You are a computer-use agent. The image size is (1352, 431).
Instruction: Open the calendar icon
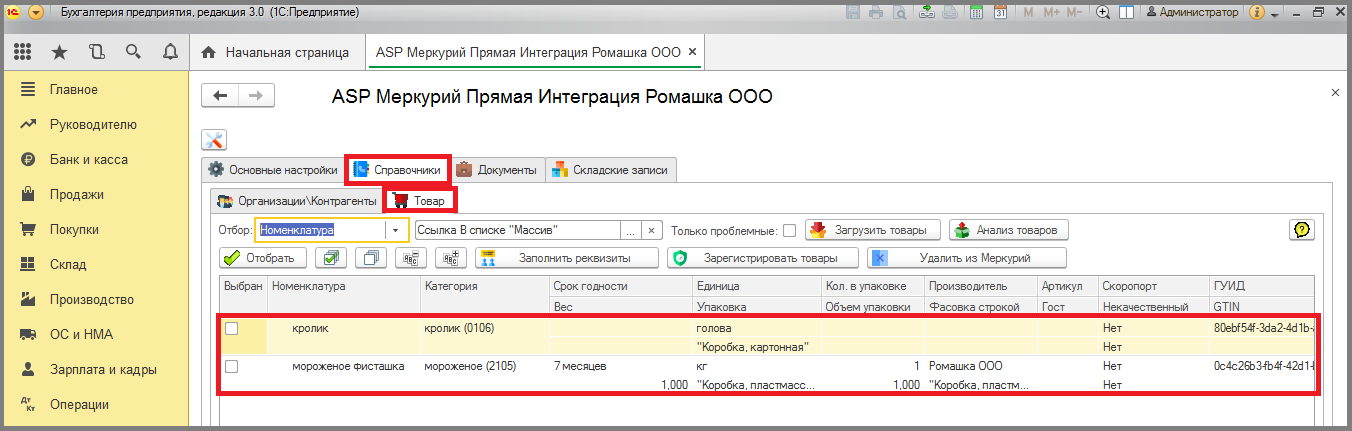click(1001, 13)
